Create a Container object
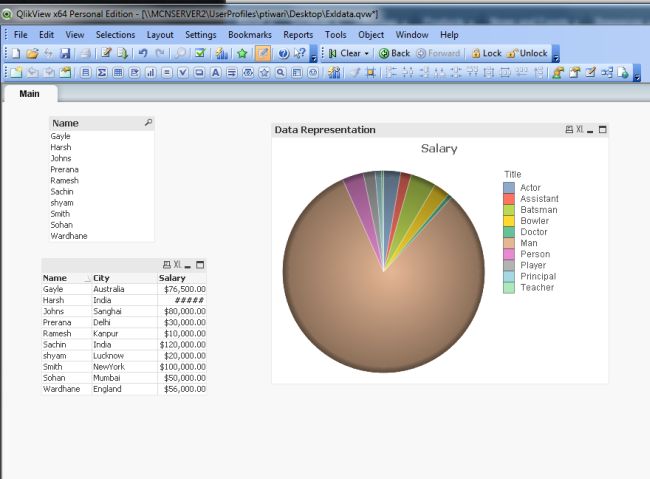The width and height of the screenshot is (650, 479). coord(297,73)
